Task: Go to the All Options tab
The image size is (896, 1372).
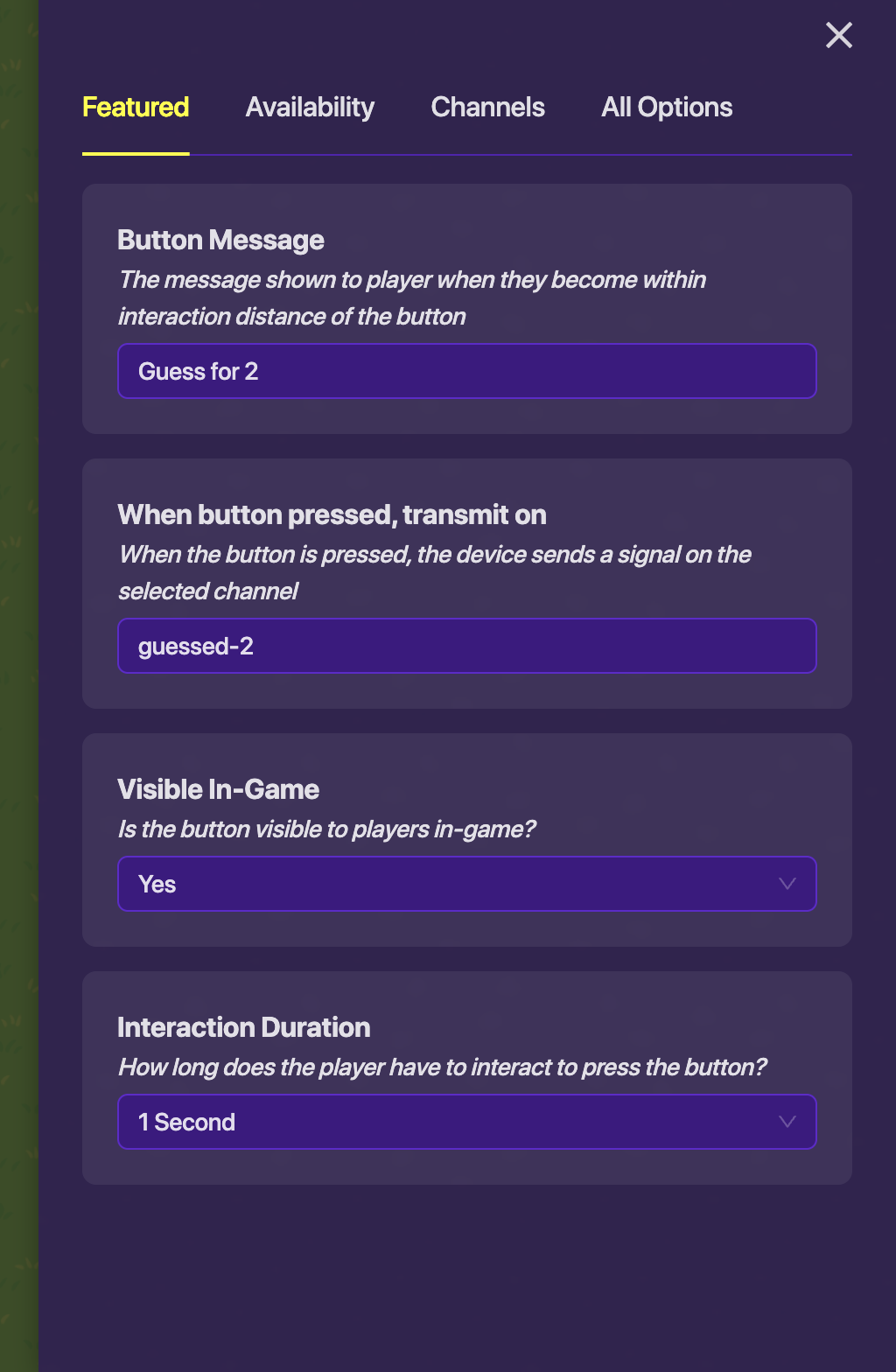Action: [x=667, y=108]
